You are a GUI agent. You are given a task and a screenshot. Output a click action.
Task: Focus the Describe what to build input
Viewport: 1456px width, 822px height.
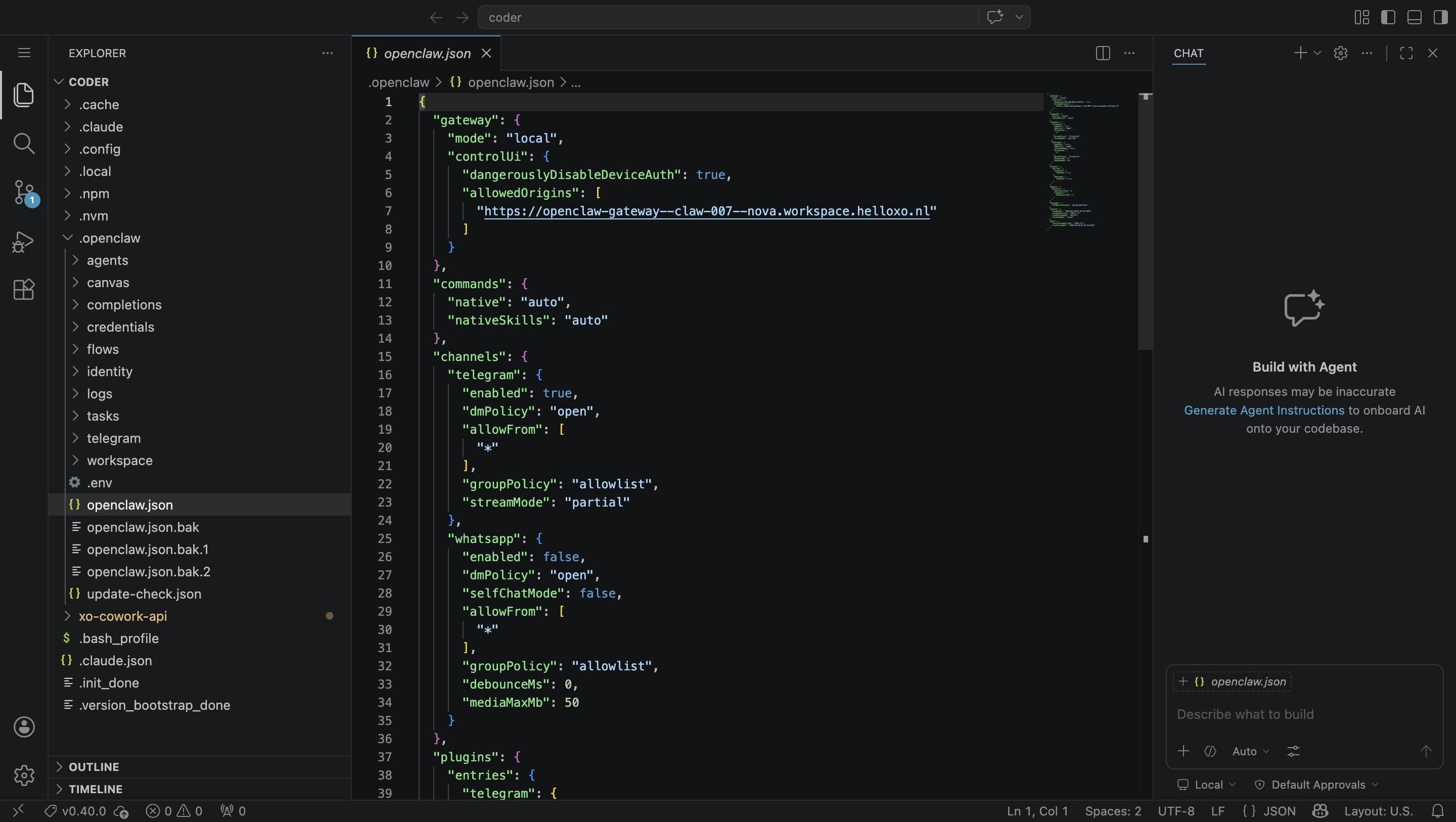[1303, 714]
